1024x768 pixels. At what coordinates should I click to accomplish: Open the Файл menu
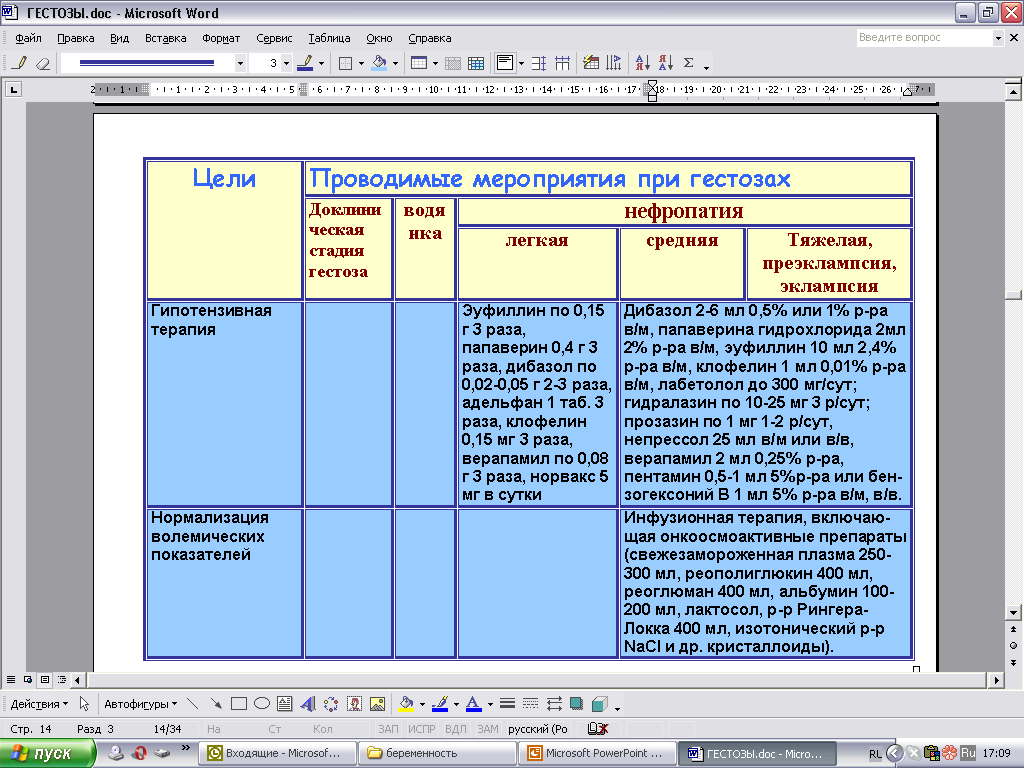28,38
